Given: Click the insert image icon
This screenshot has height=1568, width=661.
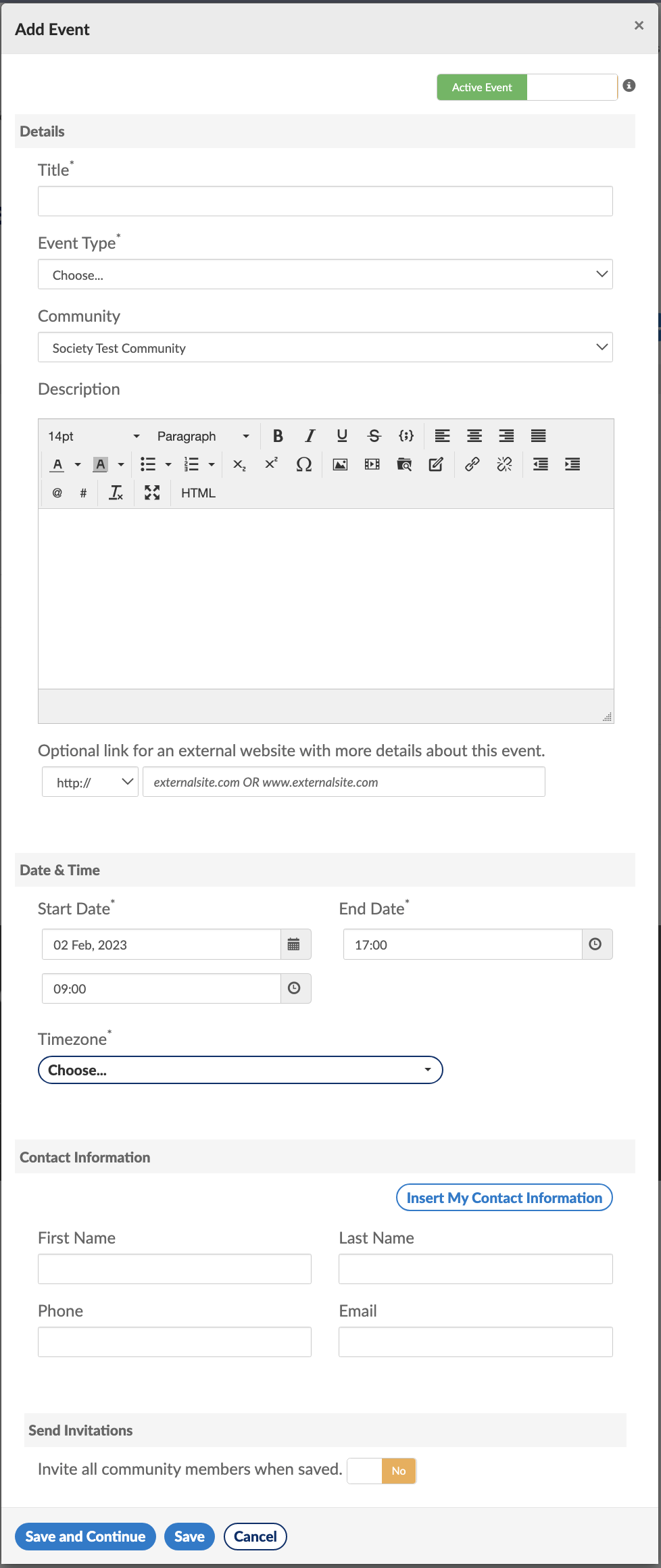Looking at the screenshot, I should pyautogui.click(x=340, y=464).
